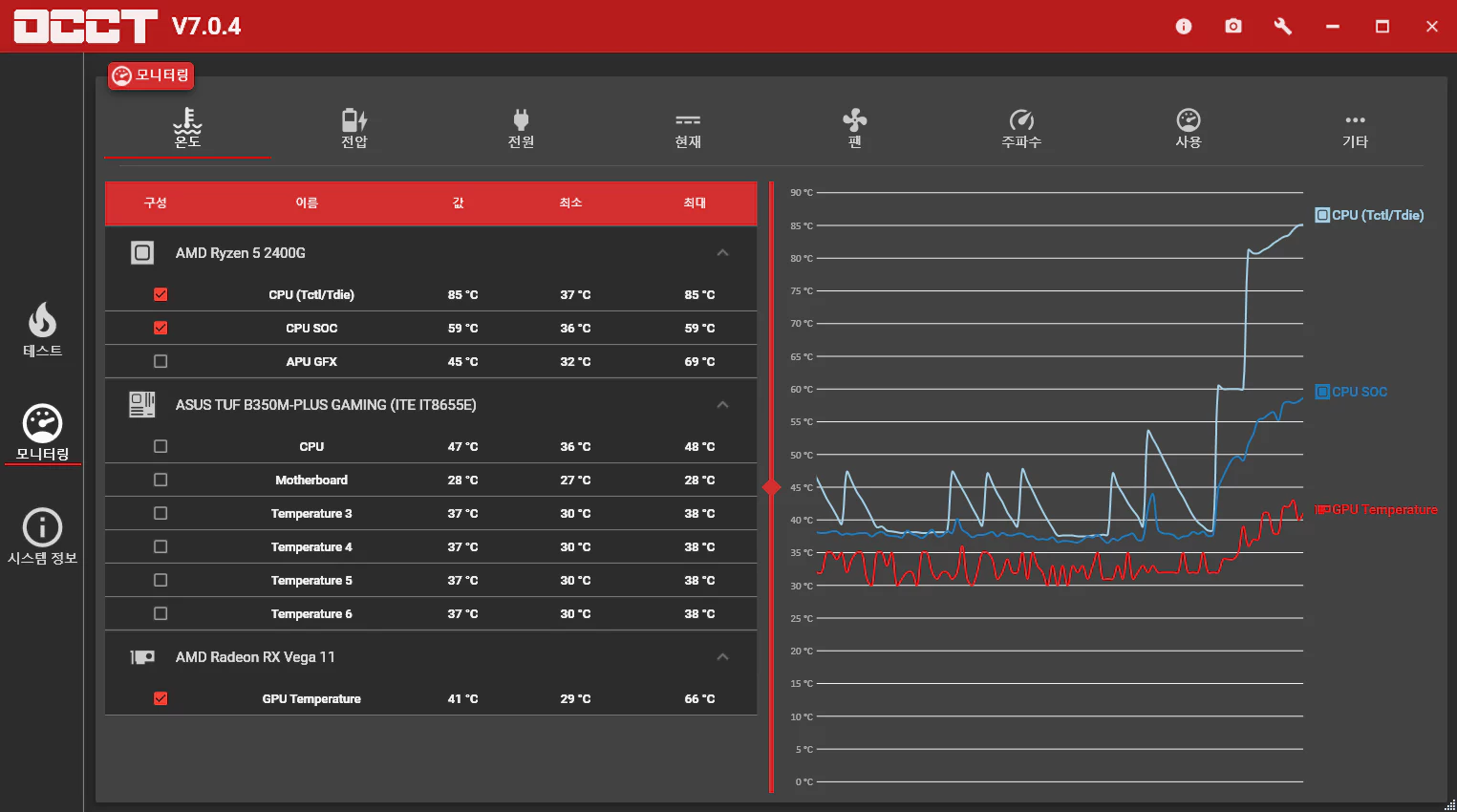1457x812 pixels.
Task: Click the AMD Radeon RX Vega 11 GPU icon
Action: pos(142,657)
